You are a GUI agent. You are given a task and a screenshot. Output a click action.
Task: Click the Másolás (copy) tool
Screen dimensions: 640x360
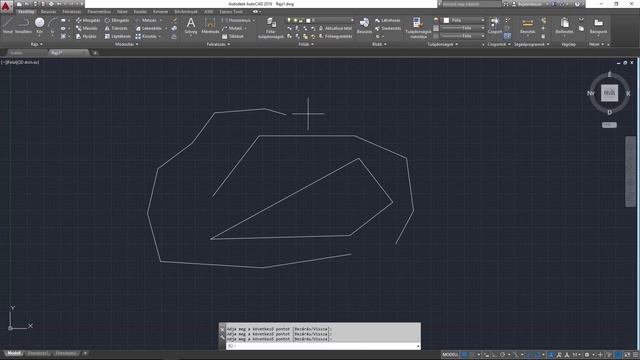click(x=87, y=28)
